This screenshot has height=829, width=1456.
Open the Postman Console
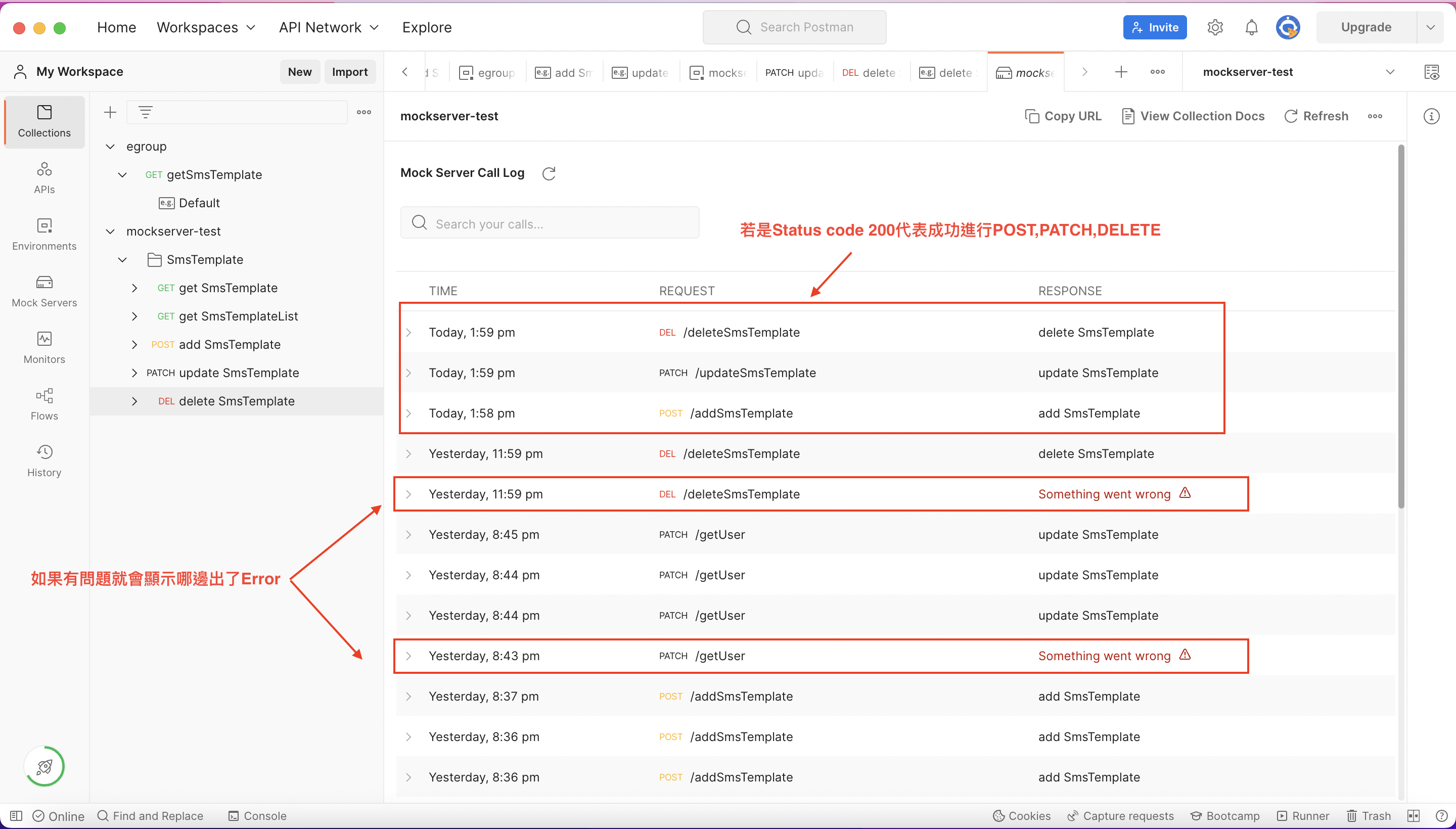tap(257, 815)
